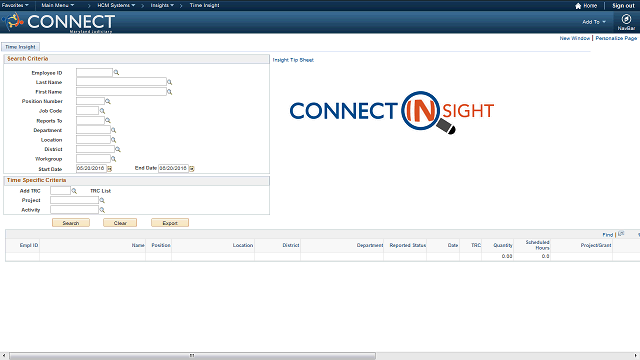Open the Activity lookup magnifier
This screenshot has height=360, width=640.
pyautogui.click(x=102, y=210)
